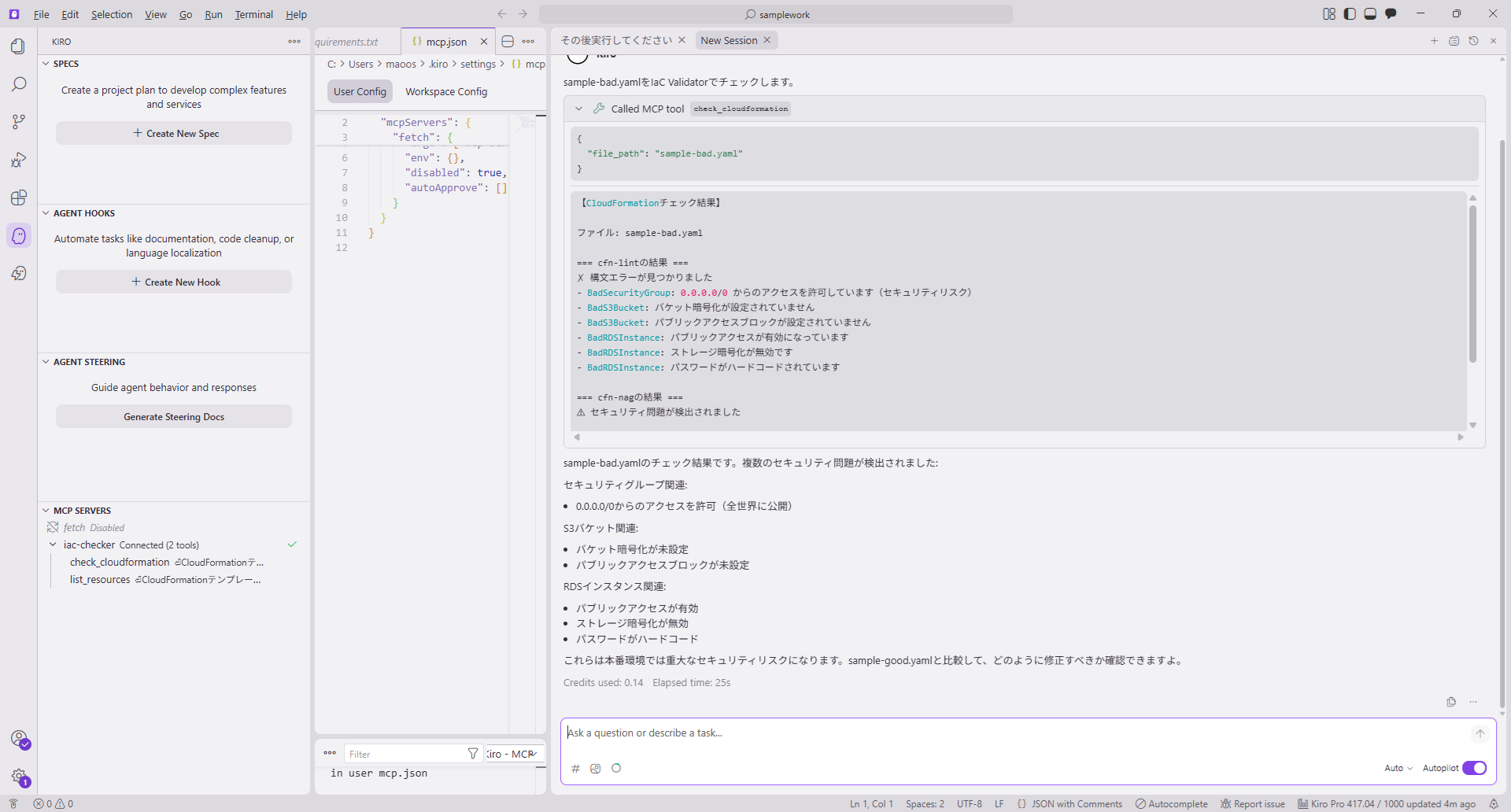Screen dimensions: 1511x812
Task: Click the send arrow button in chat
Action: [x=1480, y=733]
